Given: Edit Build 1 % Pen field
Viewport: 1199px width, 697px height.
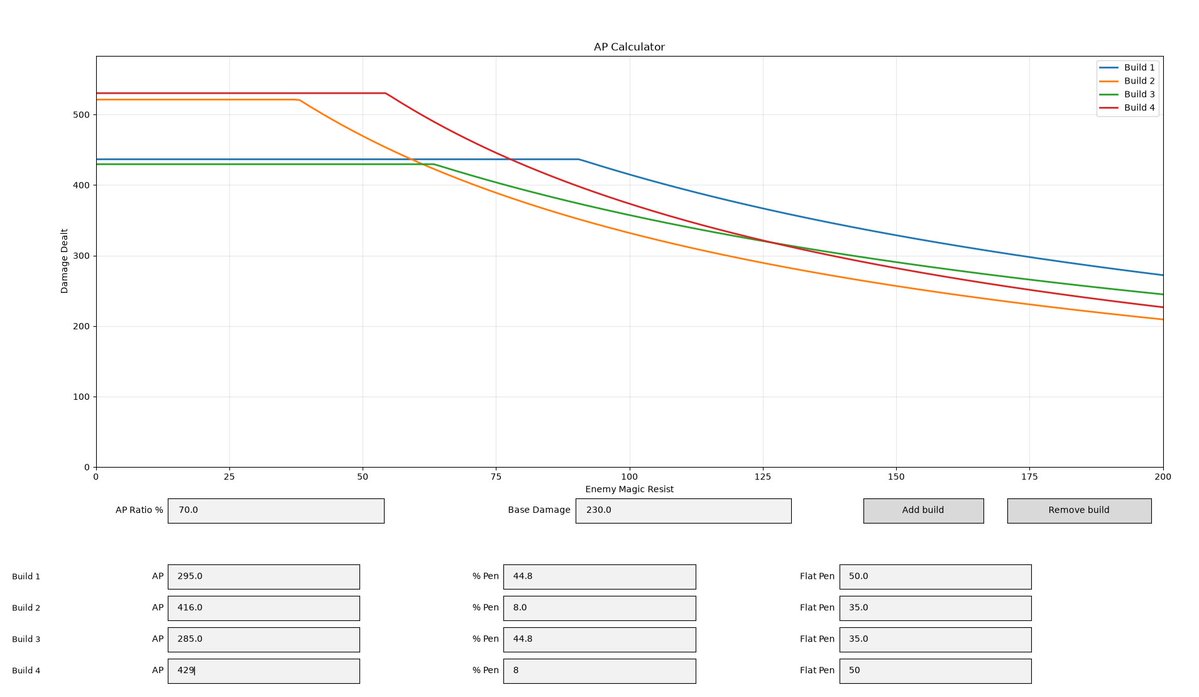Looking at the screenshot, I should 600,577.
